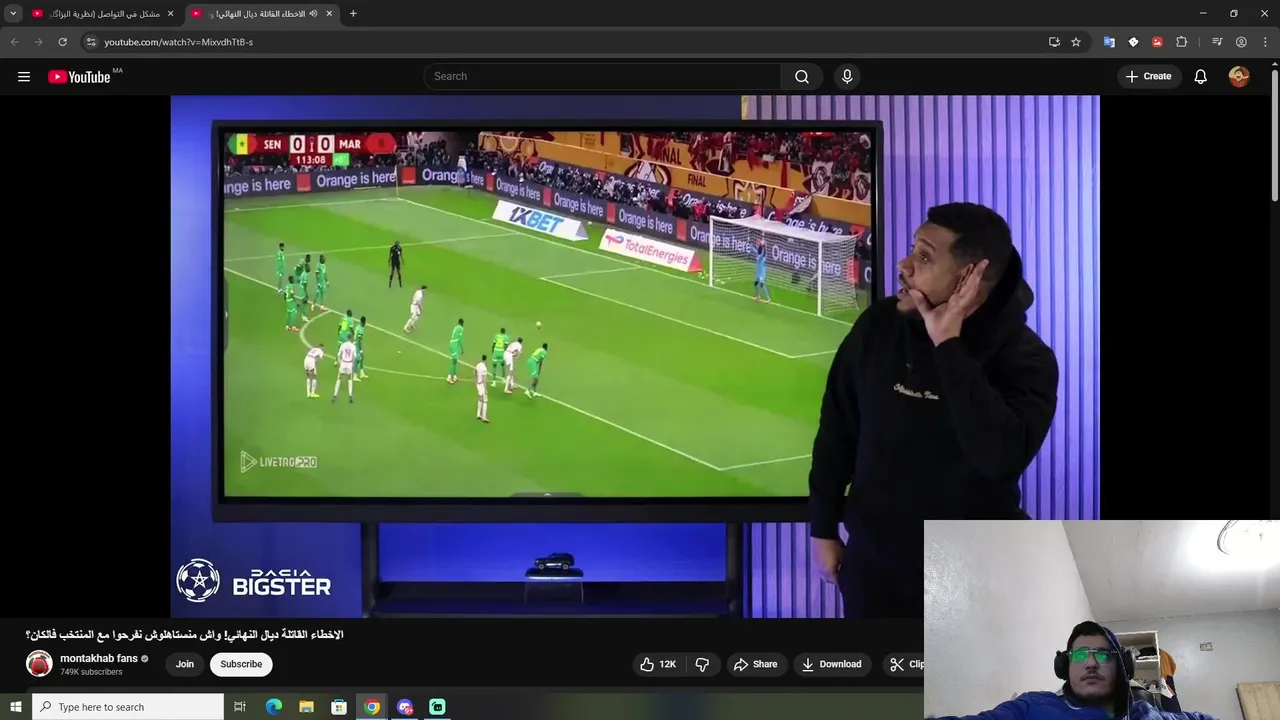1280x720 pixels.
Task: Open the media controls icon in Chrome
Action: pos(1217,42)
